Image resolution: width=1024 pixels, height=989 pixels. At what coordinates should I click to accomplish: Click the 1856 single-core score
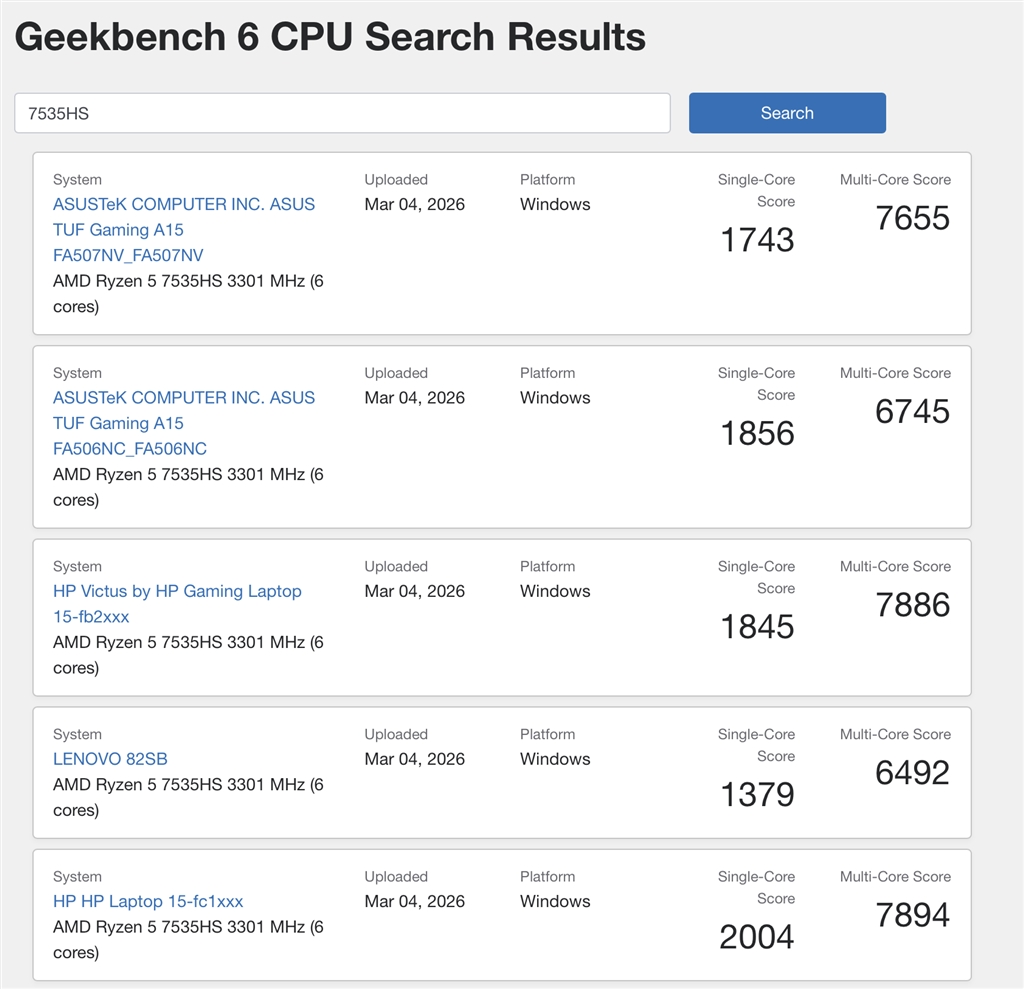[757, 433]
